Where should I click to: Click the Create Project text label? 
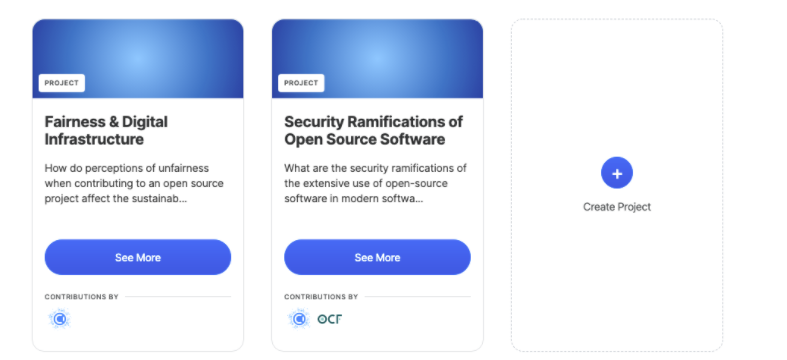pyautogui.click(x=616, y=207)
